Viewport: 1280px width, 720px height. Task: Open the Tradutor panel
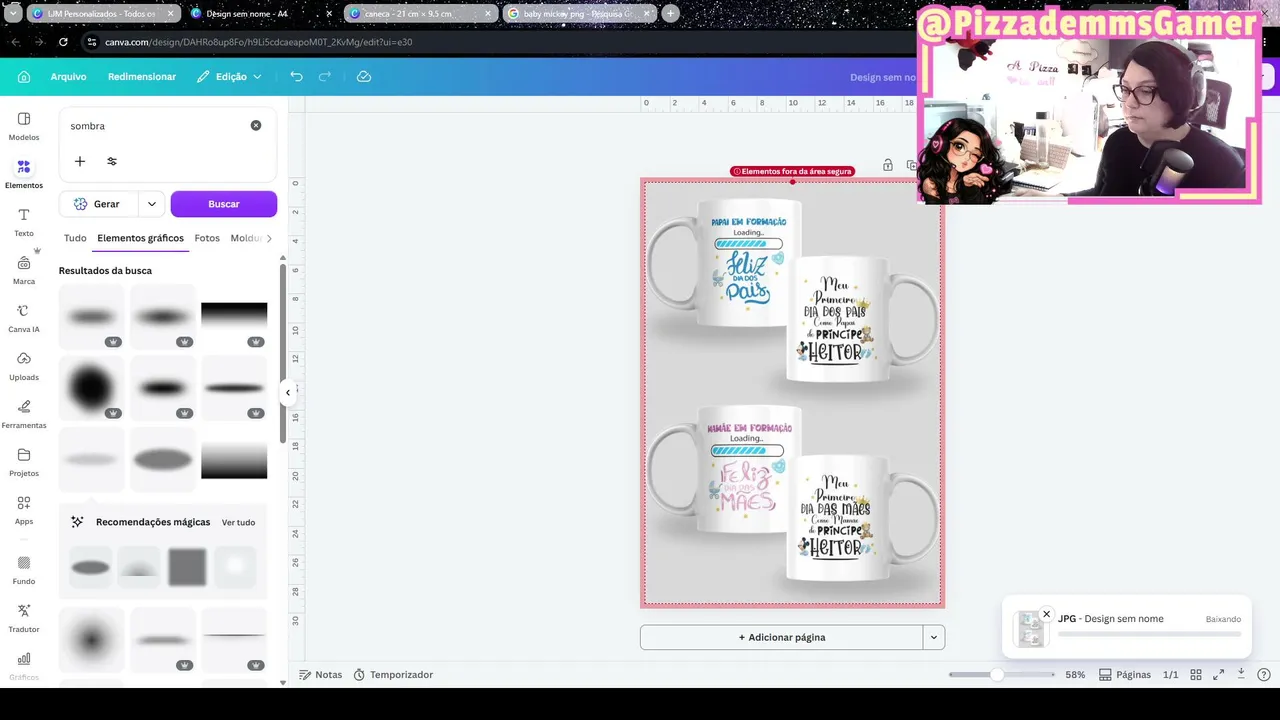click(24, 618)
